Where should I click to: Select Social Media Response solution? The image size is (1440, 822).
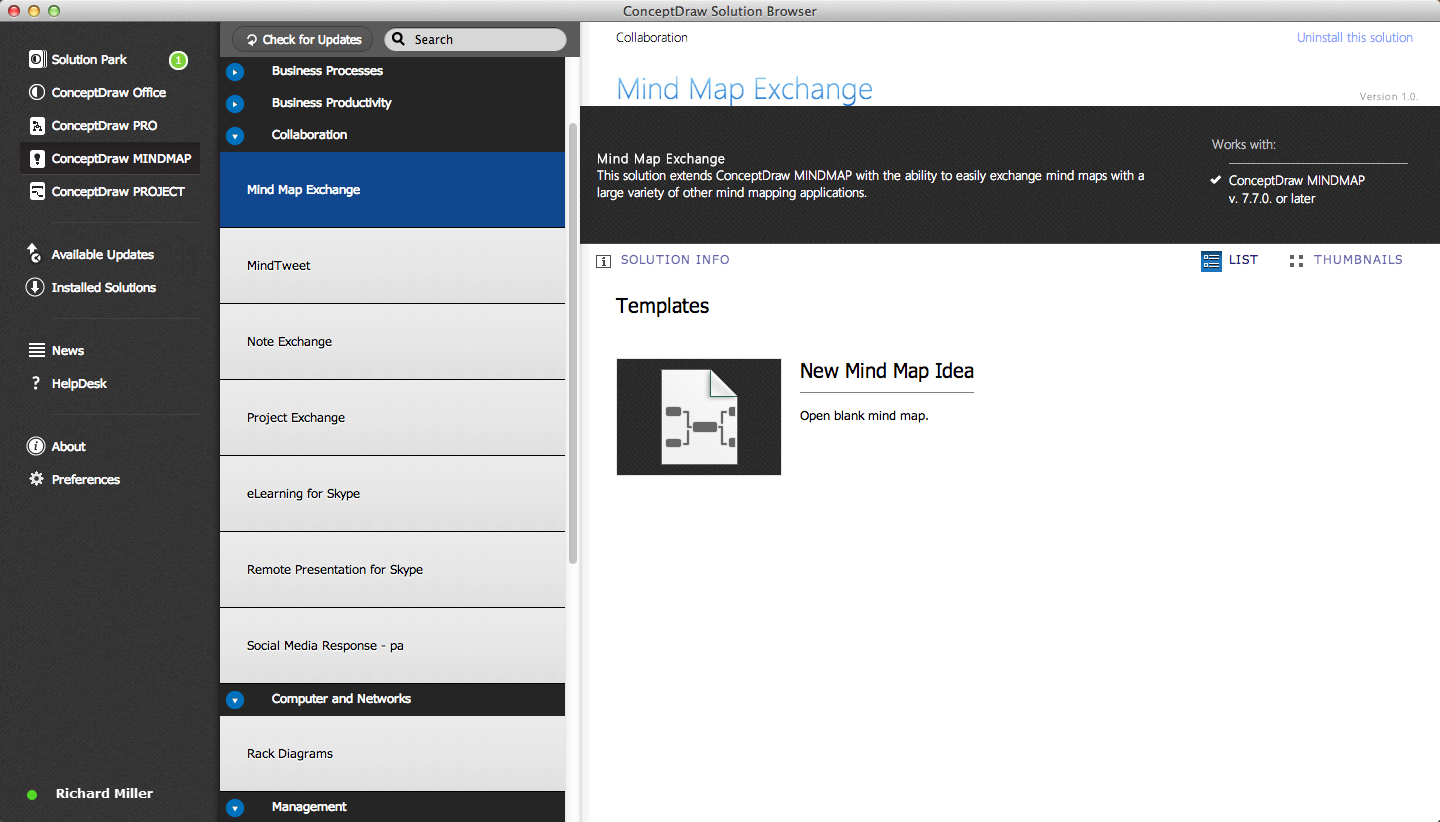tap(392, 646)
